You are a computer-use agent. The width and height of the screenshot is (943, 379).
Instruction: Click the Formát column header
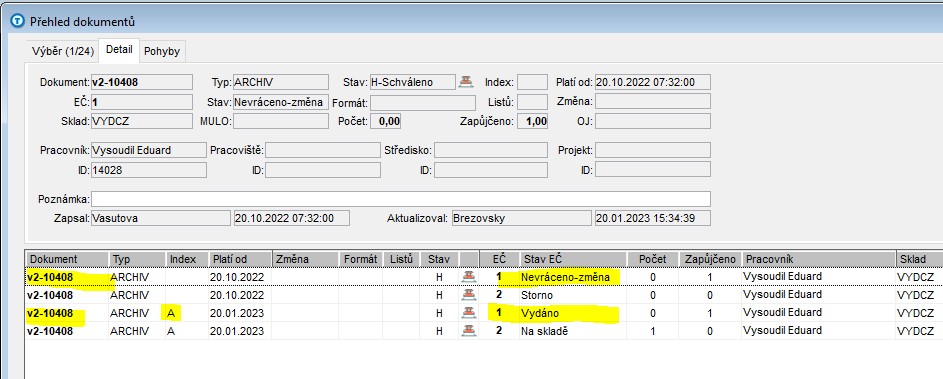pos(360,259)
